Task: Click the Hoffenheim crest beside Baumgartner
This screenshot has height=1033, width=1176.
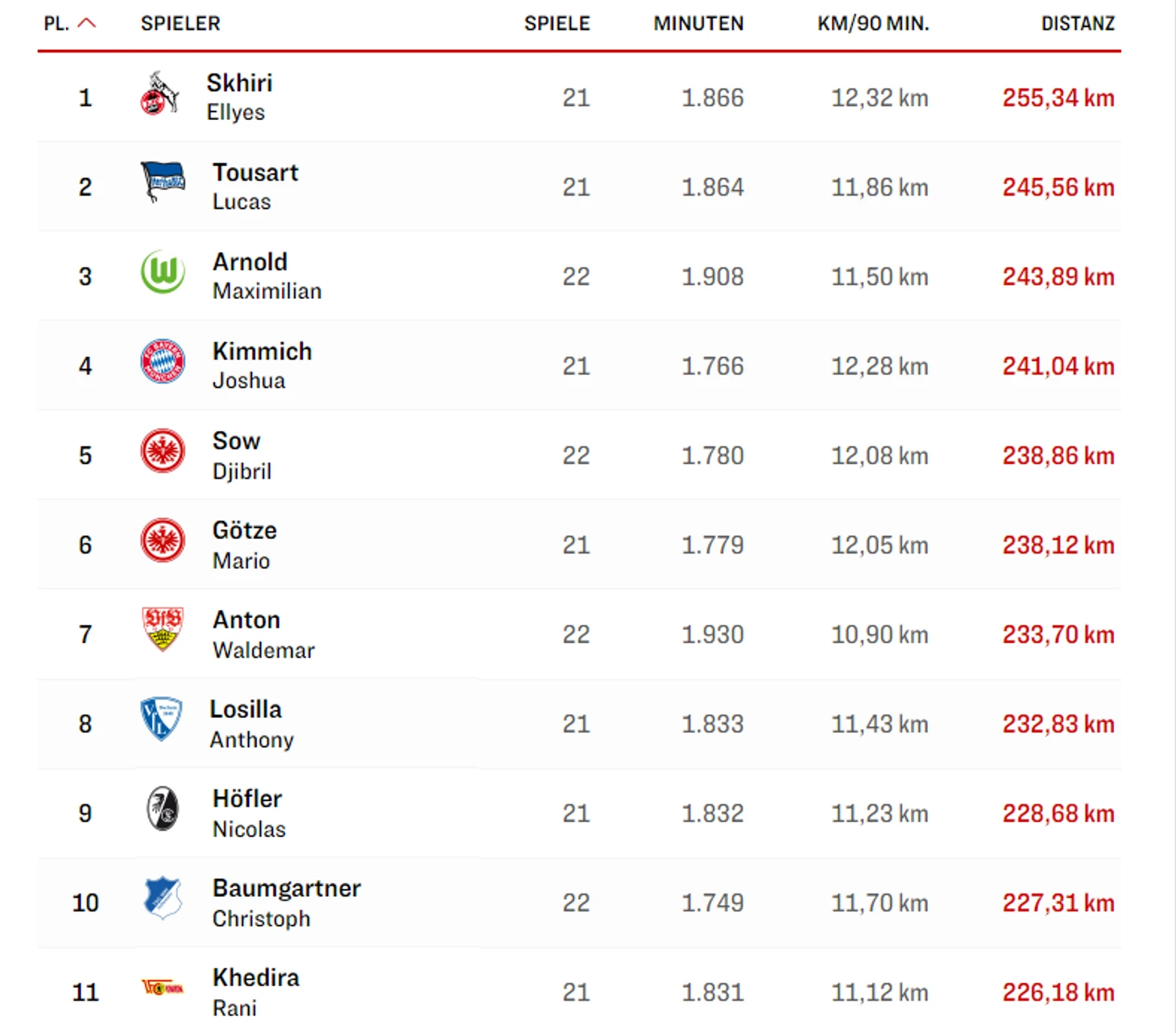Action: coord(163,898)
